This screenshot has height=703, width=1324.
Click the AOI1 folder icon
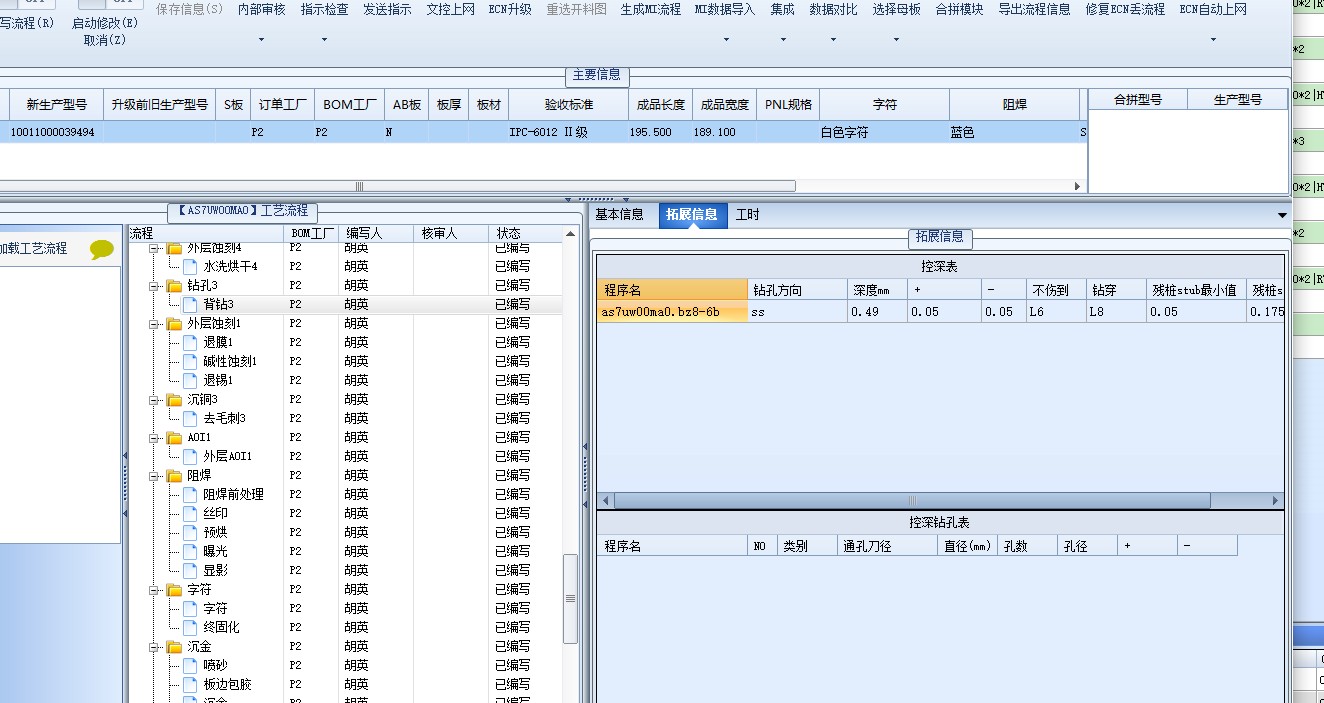point(175,438)
